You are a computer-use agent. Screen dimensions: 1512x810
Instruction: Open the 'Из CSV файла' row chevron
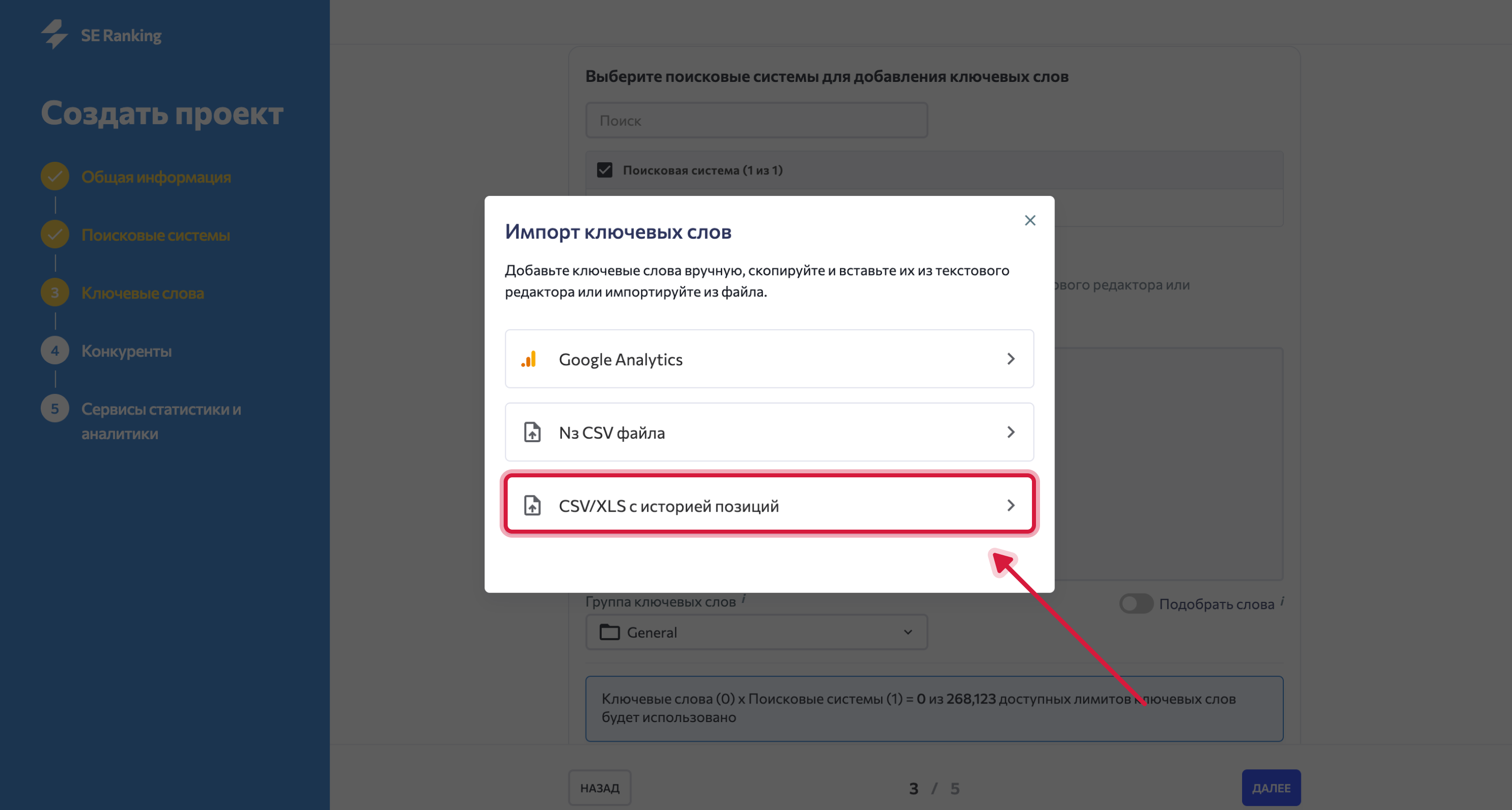click(x=1011, y=432)
